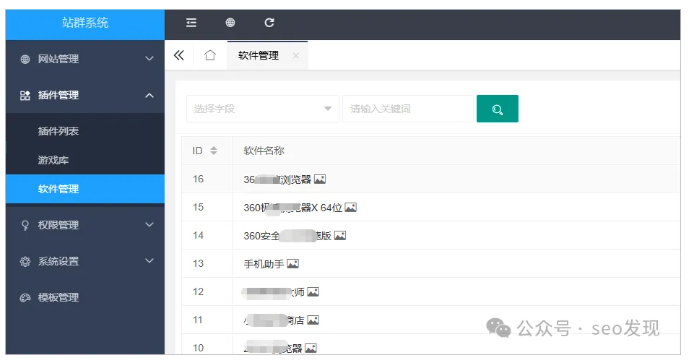This screenshot has height=361, width=689.
Task: Toggle the sidebar collapse icon in top bar
Action: pyautogui.click(x=191, y=22)
